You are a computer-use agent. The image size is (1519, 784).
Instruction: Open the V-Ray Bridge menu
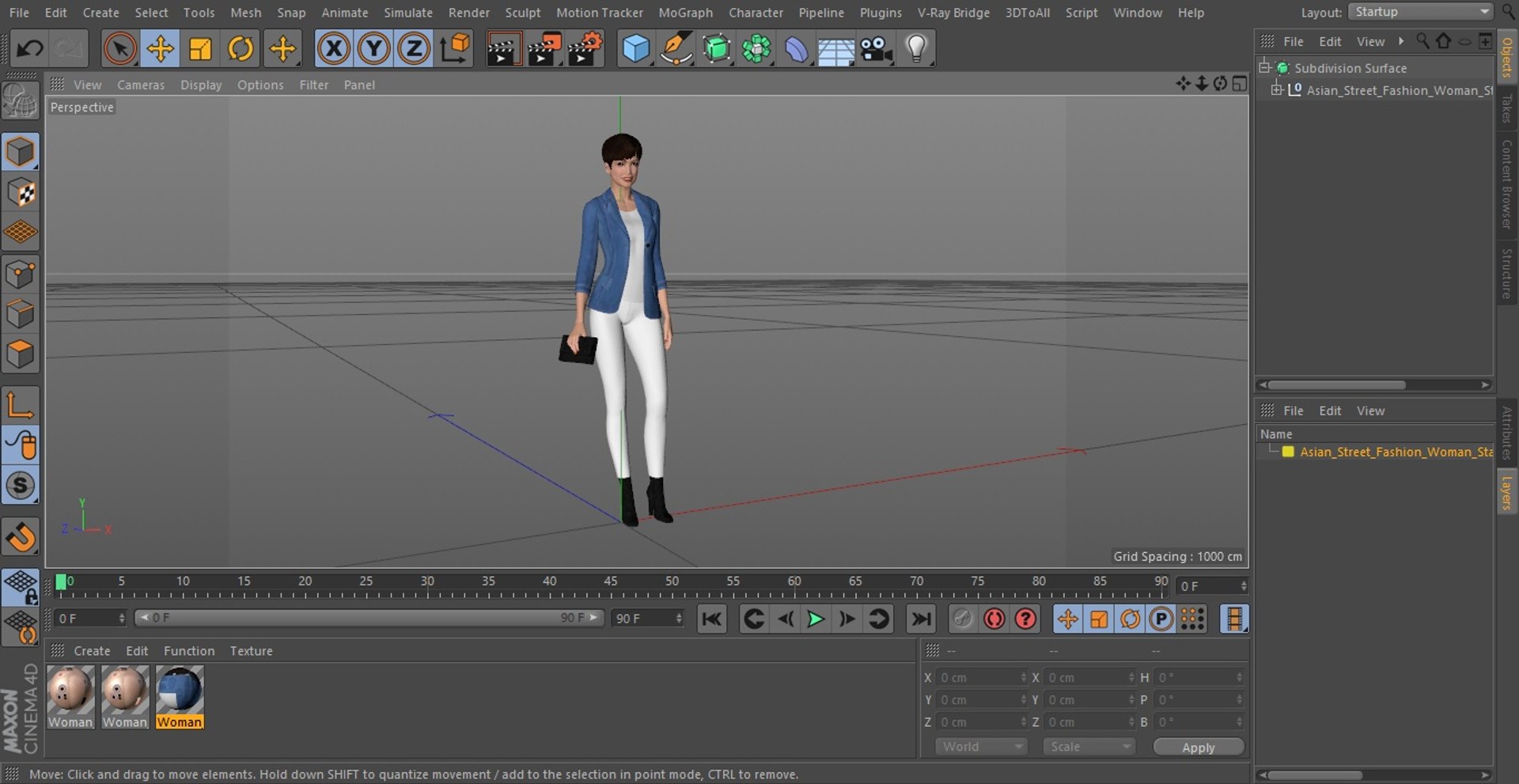953,13
